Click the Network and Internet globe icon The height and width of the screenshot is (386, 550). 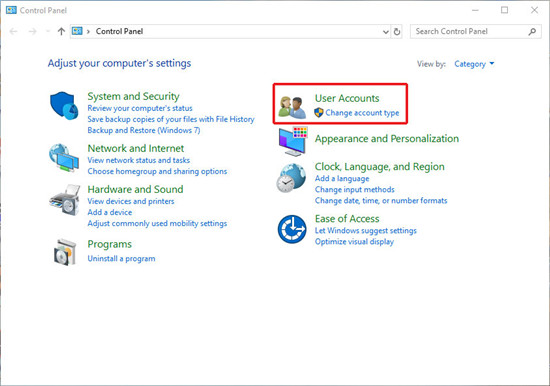coord(64,158)
